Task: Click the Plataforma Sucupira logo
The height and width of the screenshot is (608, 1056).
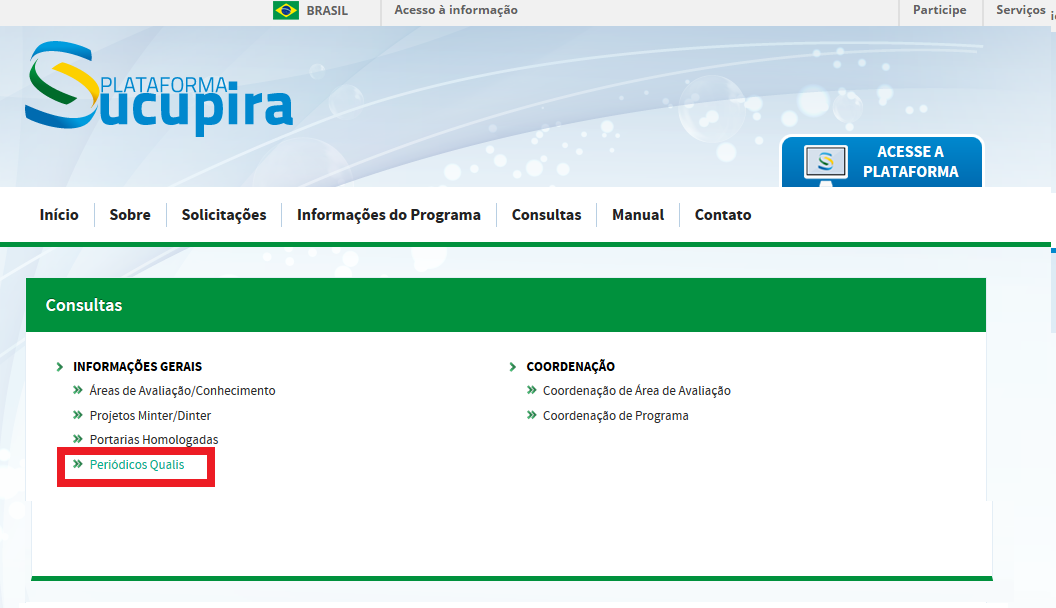Action: point(159,88)
